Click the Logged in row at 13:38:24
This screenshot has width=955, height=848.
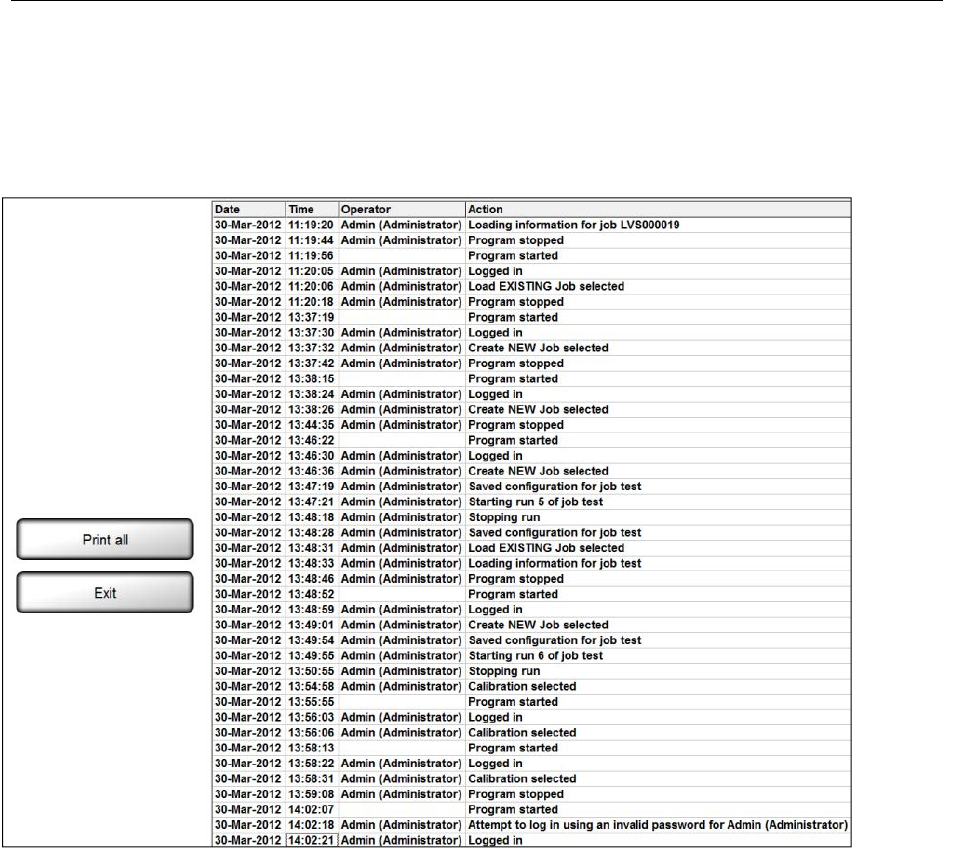pos(531,394)
